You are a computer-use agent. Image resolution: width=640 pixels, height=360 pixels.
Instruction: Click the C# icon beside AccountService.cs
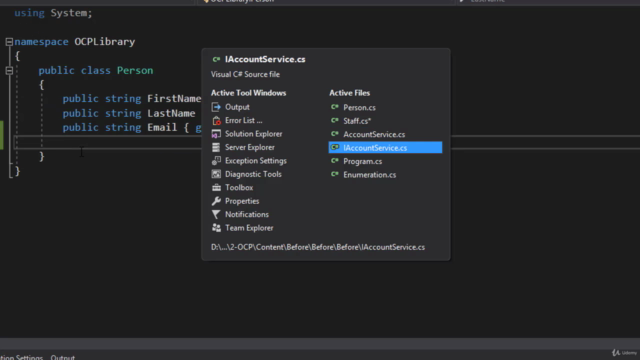(x=335, y=134)
